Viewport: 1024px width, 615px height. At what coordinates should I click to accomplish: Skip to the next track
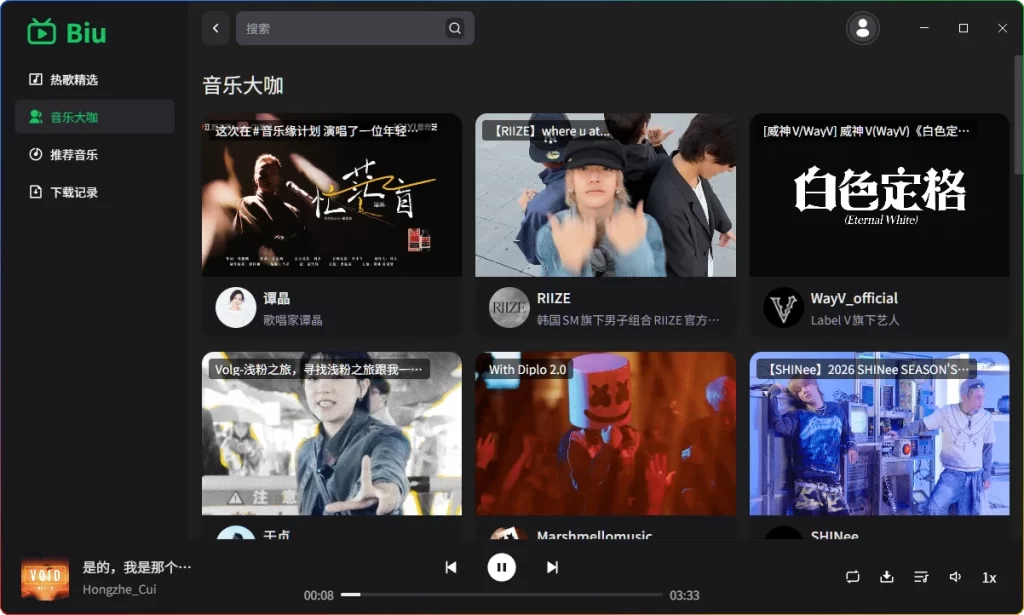tap(552, 566)
